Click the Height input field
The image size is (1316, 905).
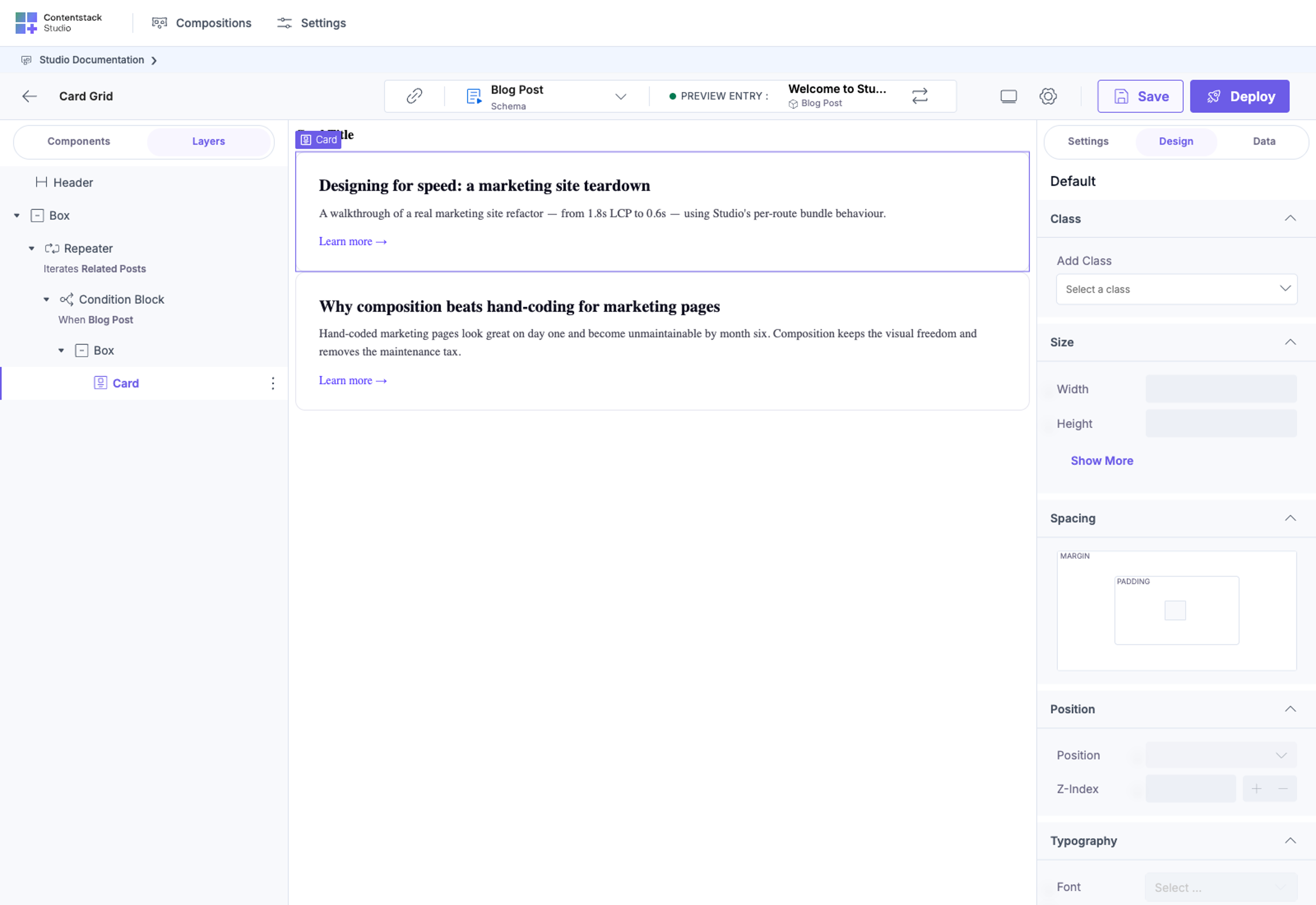click(x=1220, y=424)
